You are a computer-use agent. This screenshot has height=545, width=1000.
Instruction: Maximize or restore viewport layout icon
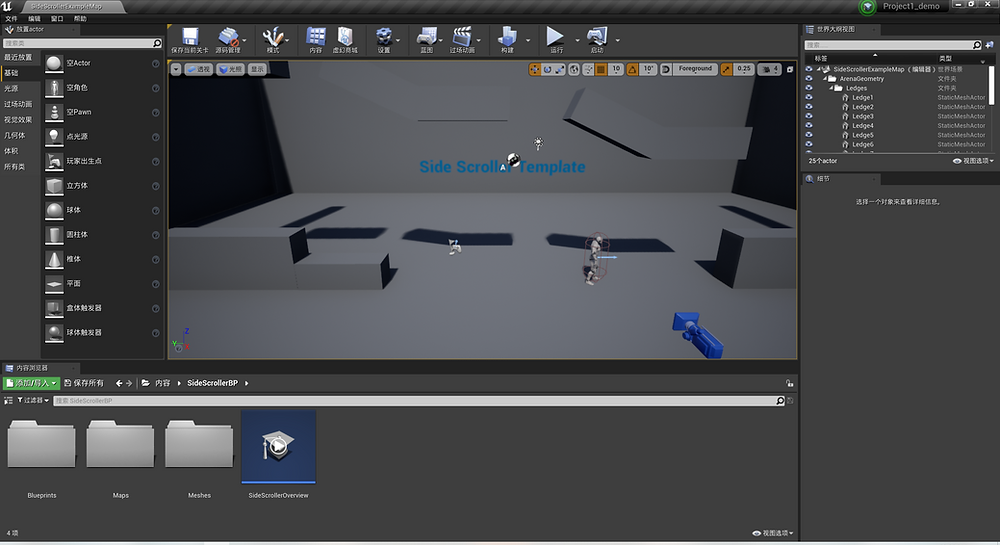pos(790,69)
